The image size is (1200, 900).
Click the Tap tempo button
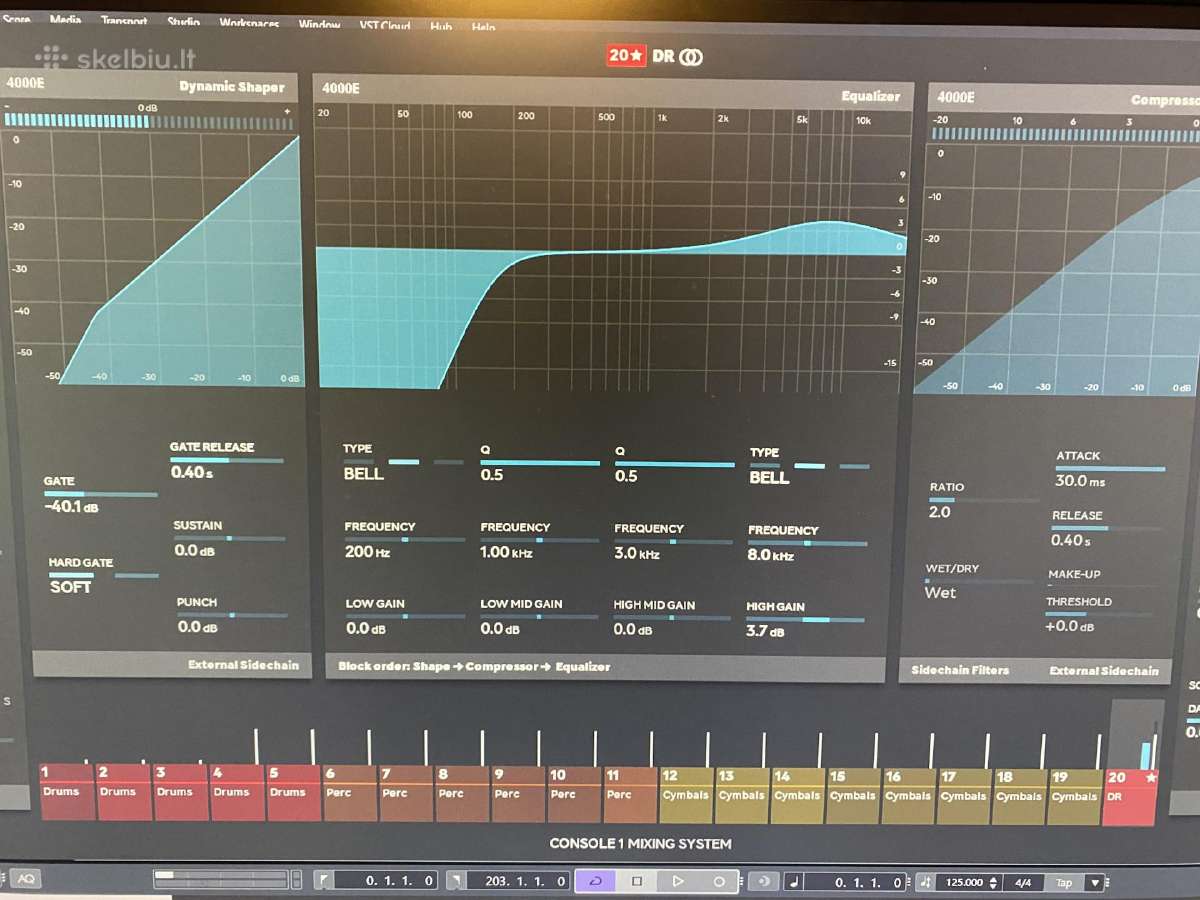(x=1064, y=882)
